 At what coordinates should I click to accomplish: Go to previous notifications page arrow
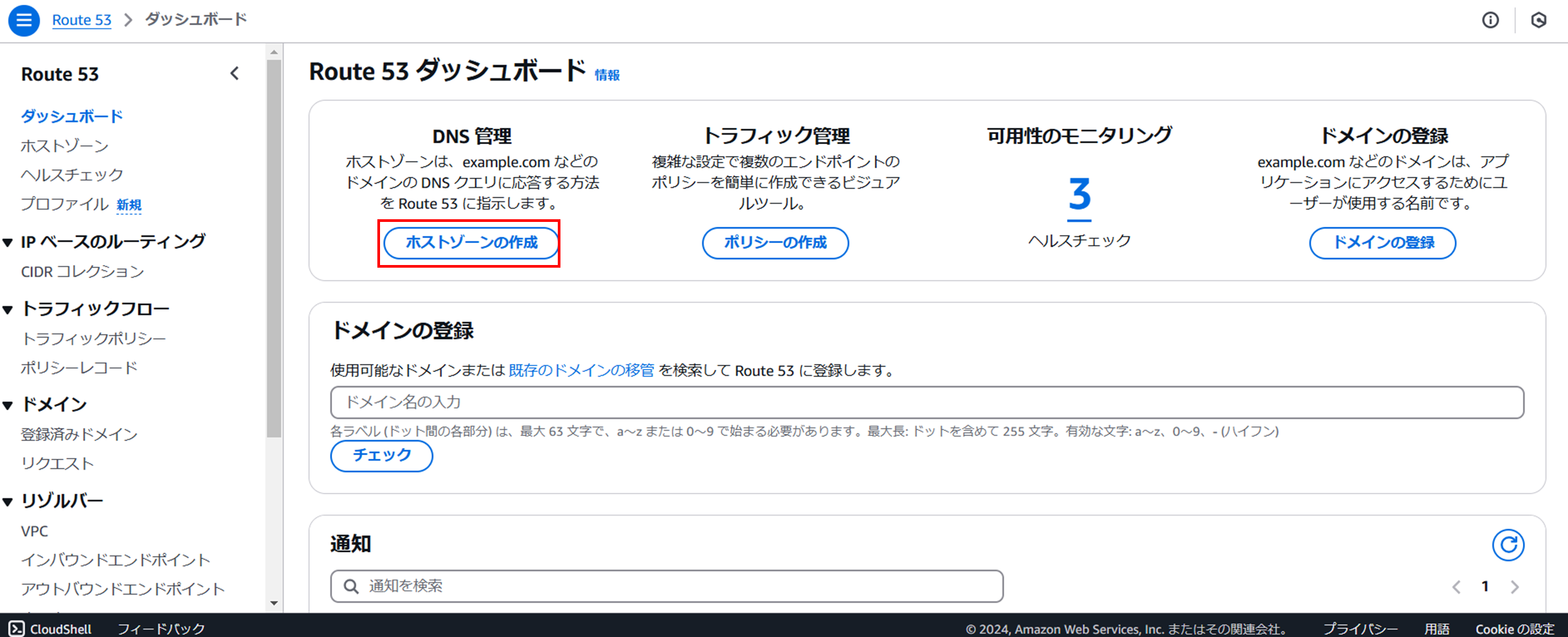point(1457,586)
